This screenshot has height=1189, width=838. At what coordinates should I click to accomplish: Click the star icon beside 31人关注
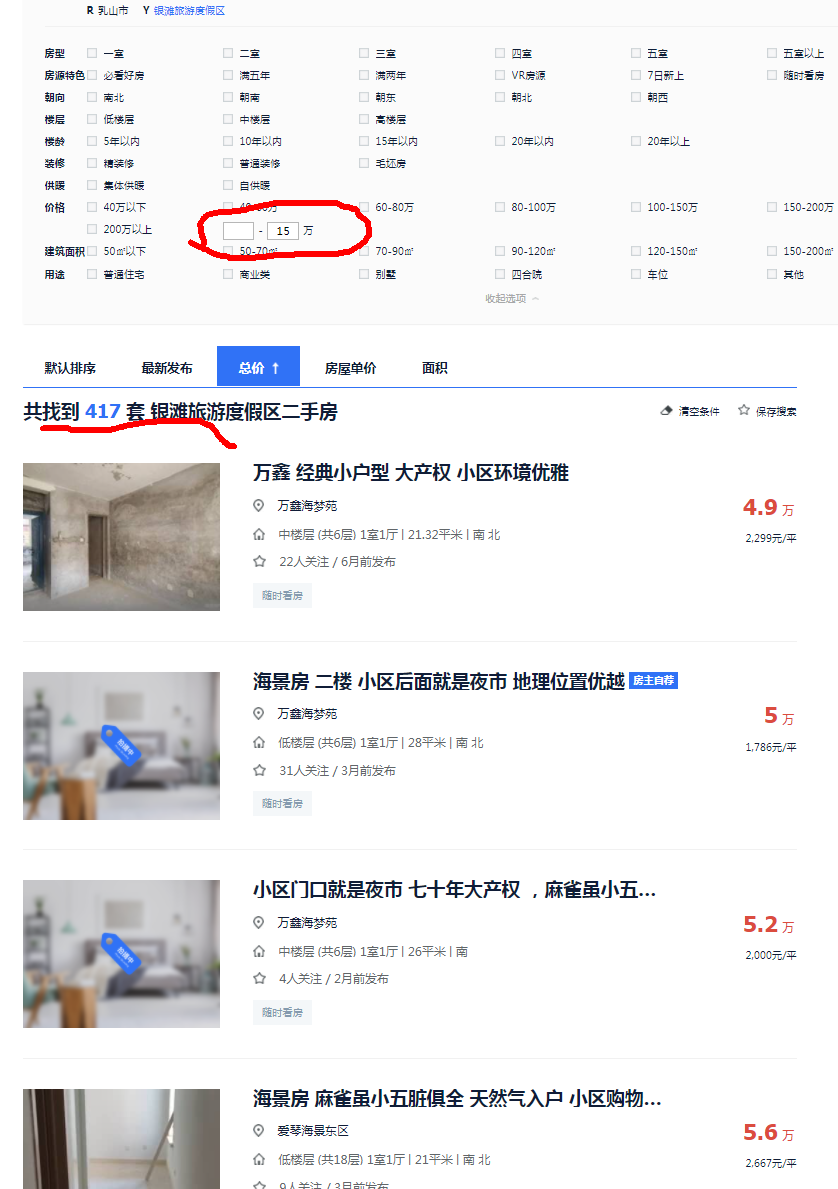259,770
